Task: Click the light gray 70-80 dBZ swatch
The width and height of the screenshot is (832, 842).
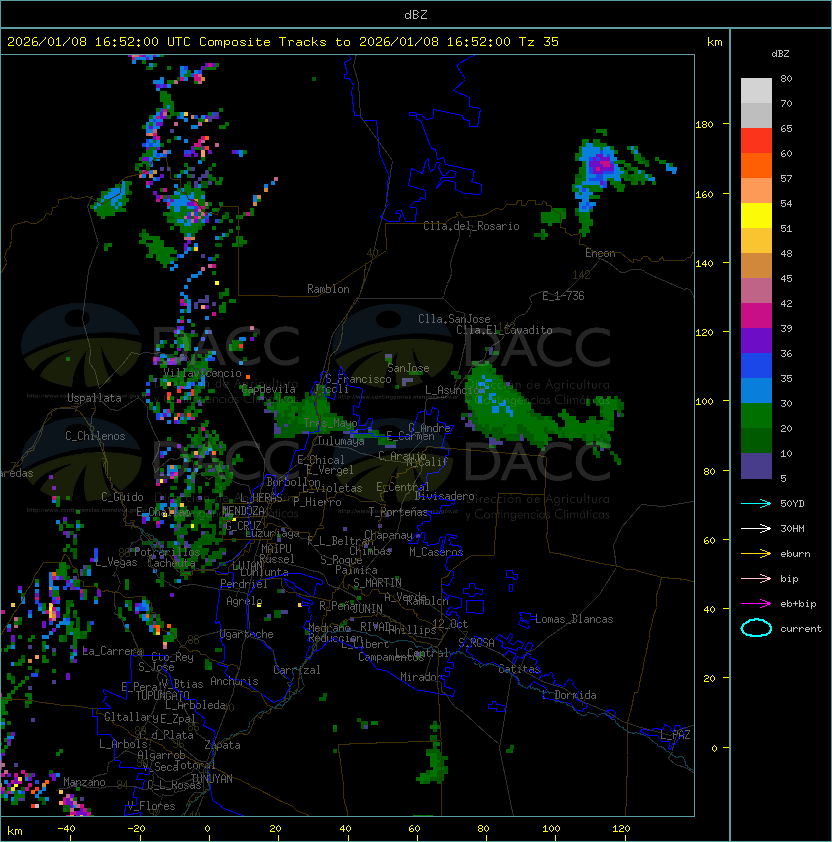Action: pyautogui.click(x=756, y=91)
